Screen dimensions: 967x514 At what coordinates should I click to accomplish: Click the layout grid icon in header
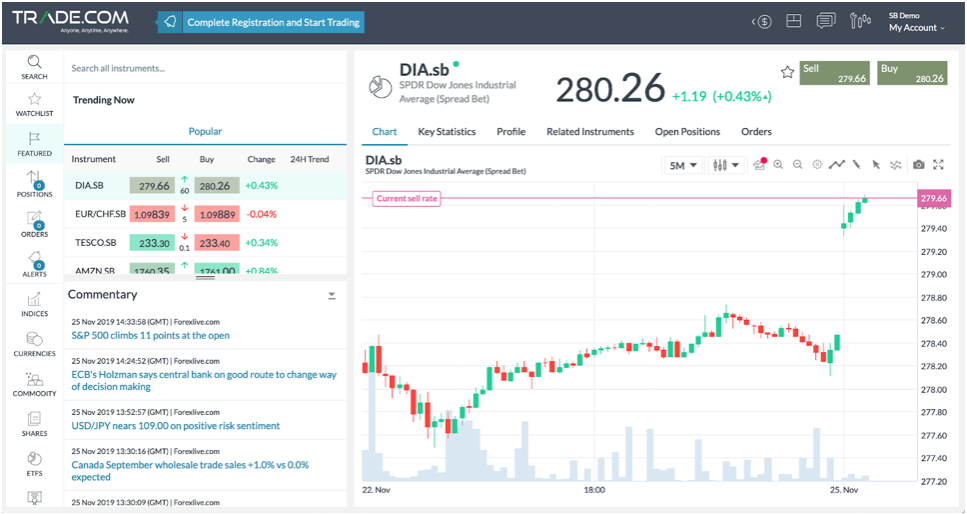click(794, 21)
